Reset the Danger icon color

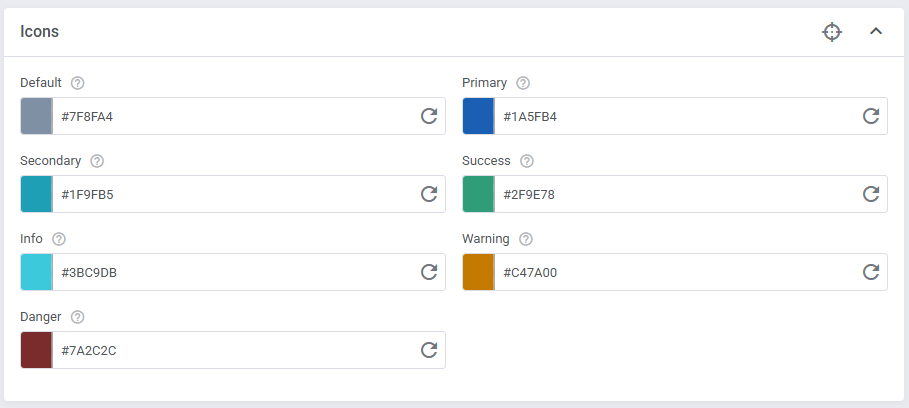[x=429, y=350]
